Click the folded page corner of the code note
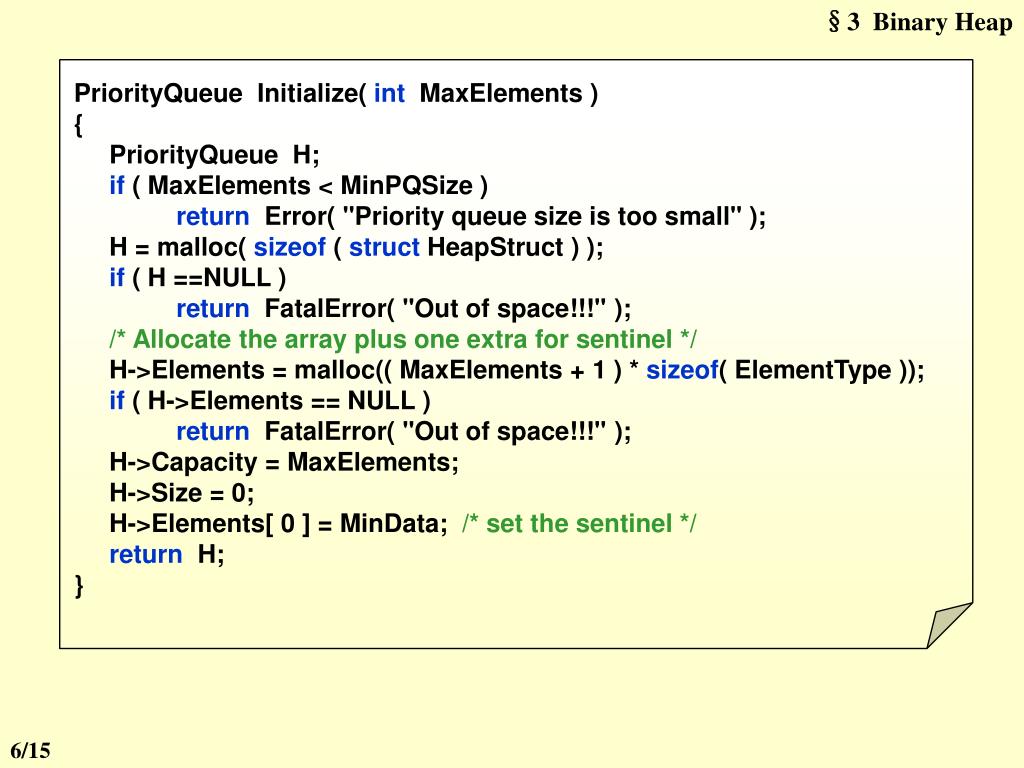Viewport: 1024px width, 768px height. coord(948,625)
